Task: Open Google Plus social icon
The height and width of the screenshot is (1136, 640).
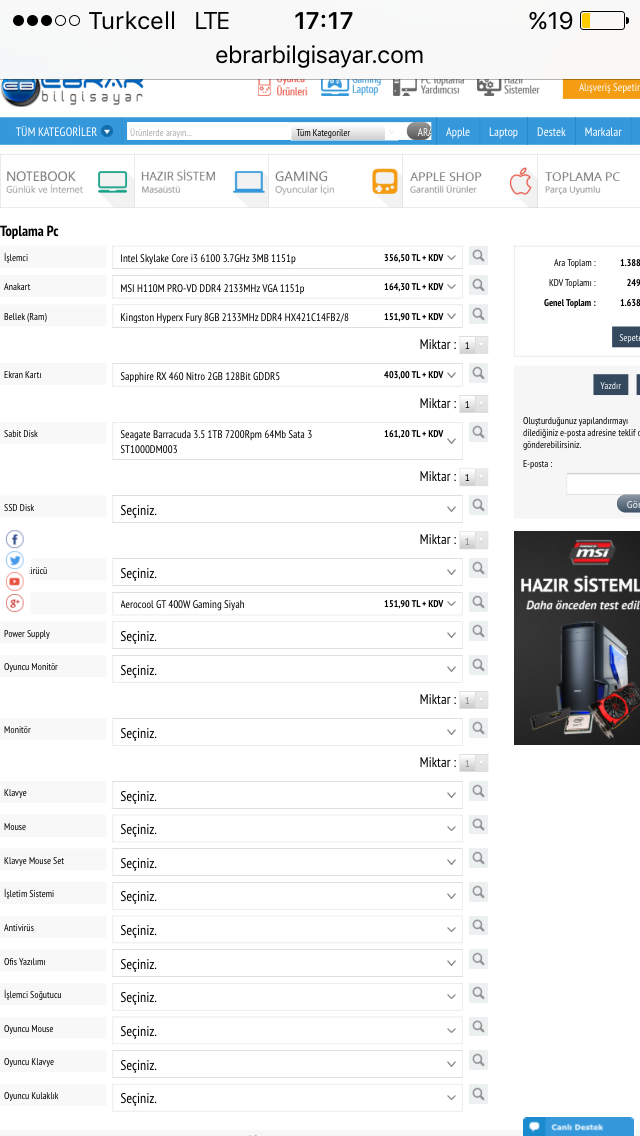Action: coord(14,603)
